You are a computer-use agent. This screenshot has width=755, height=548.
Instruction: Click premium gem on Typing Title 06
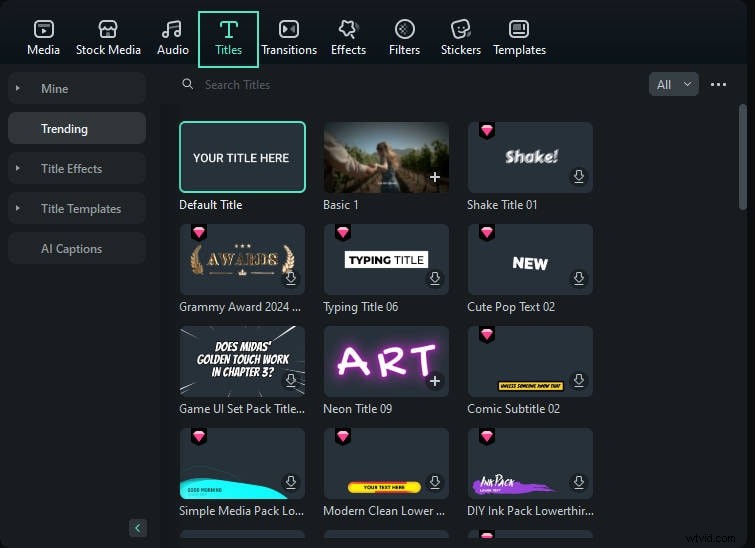point(343,233)
